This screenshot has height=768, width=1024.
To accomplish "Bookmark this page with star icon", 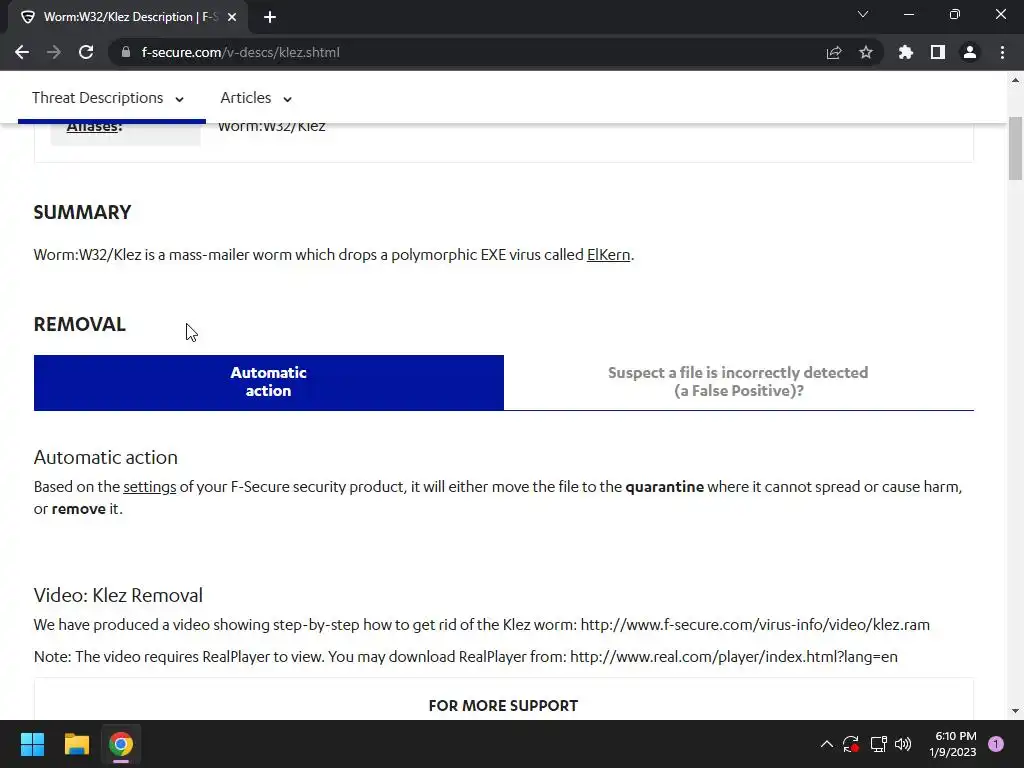I will (x=866, y=52).
